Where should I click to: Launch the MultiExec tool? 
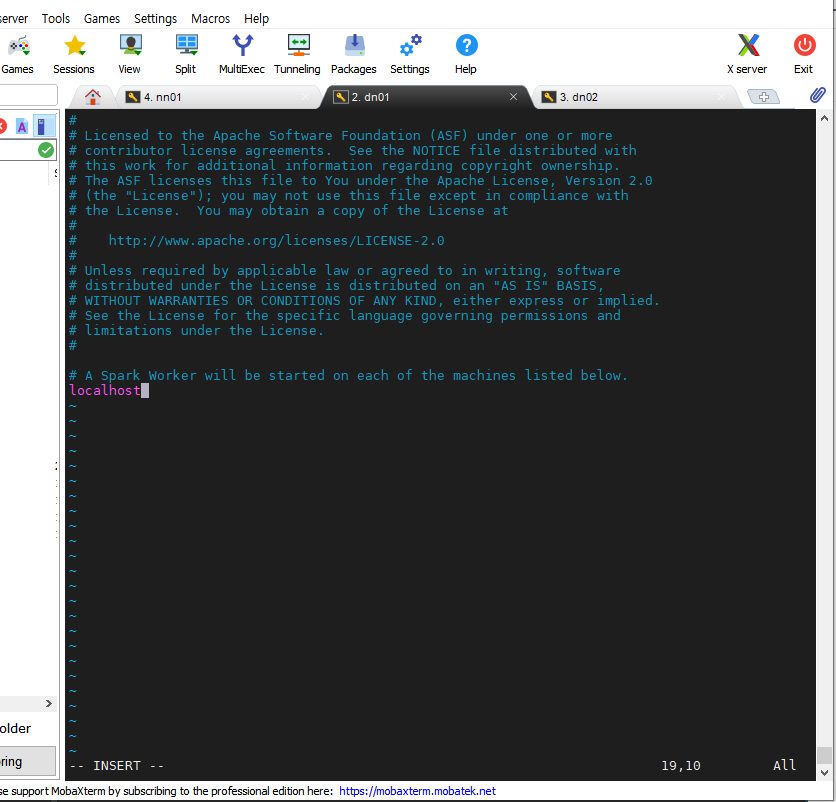243,46
